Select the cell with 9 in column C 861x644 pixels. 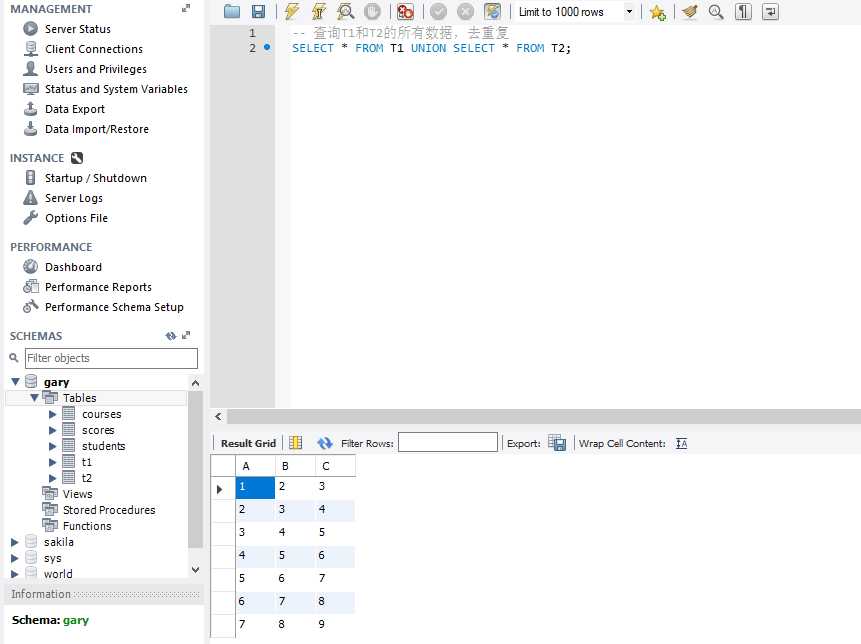click(335, 624)
